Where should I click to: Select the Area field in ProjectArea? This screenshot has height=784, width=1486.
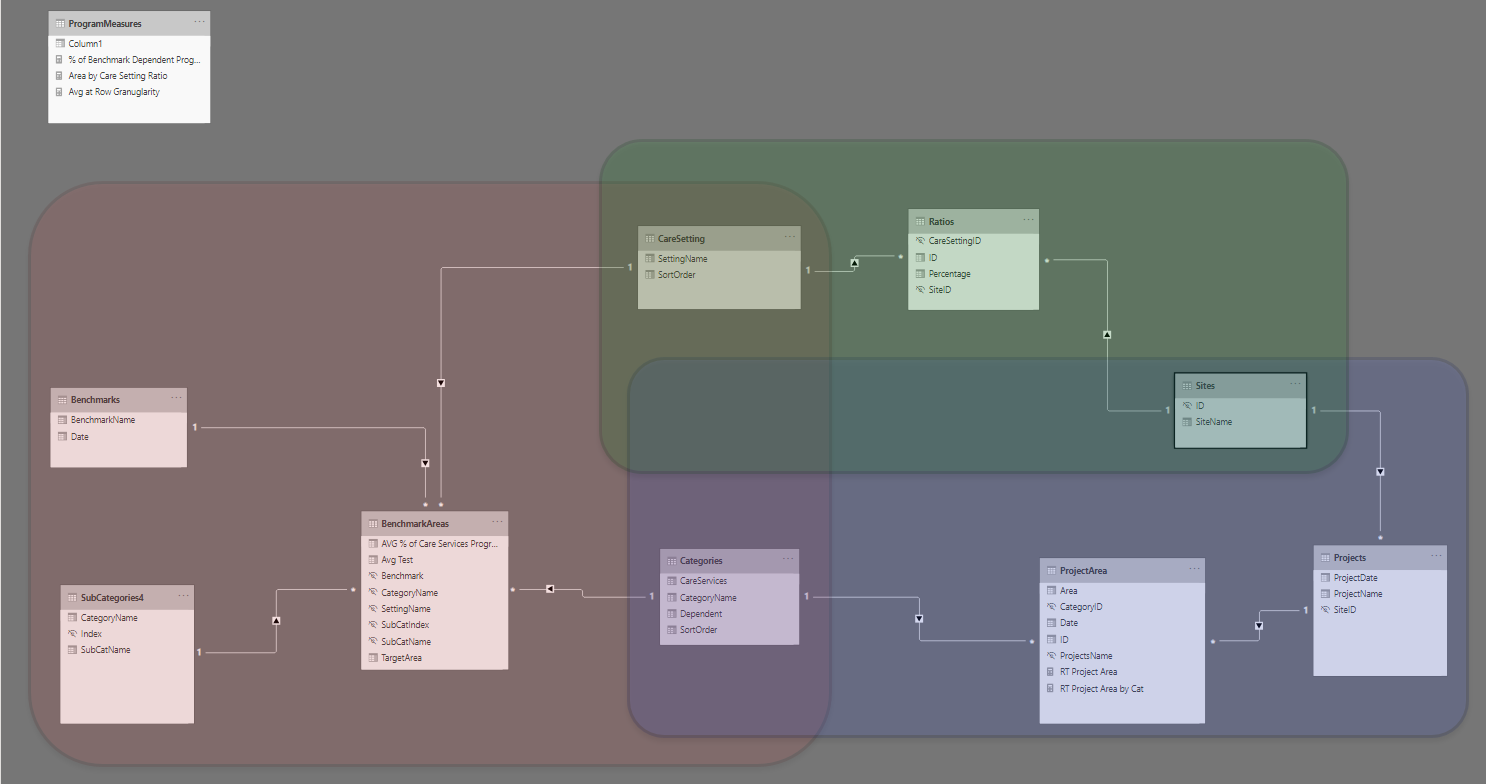(1122, 590)
